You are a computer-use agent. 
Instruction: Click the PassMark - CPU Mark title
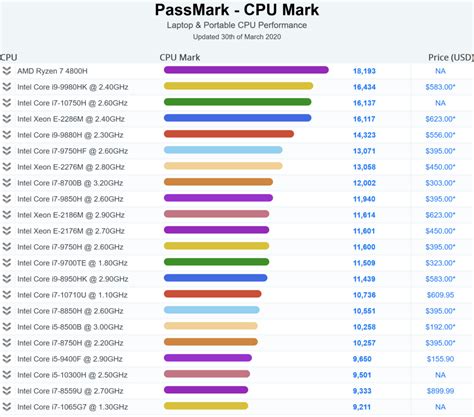tap(237, 10)
